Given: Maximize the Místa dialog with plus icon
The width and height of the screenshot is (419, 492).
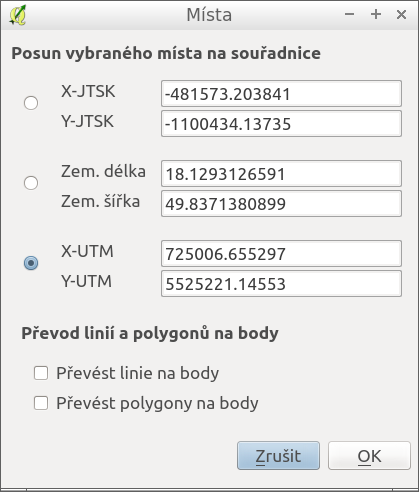Looking at the screenshot, I should pos(376,14).
